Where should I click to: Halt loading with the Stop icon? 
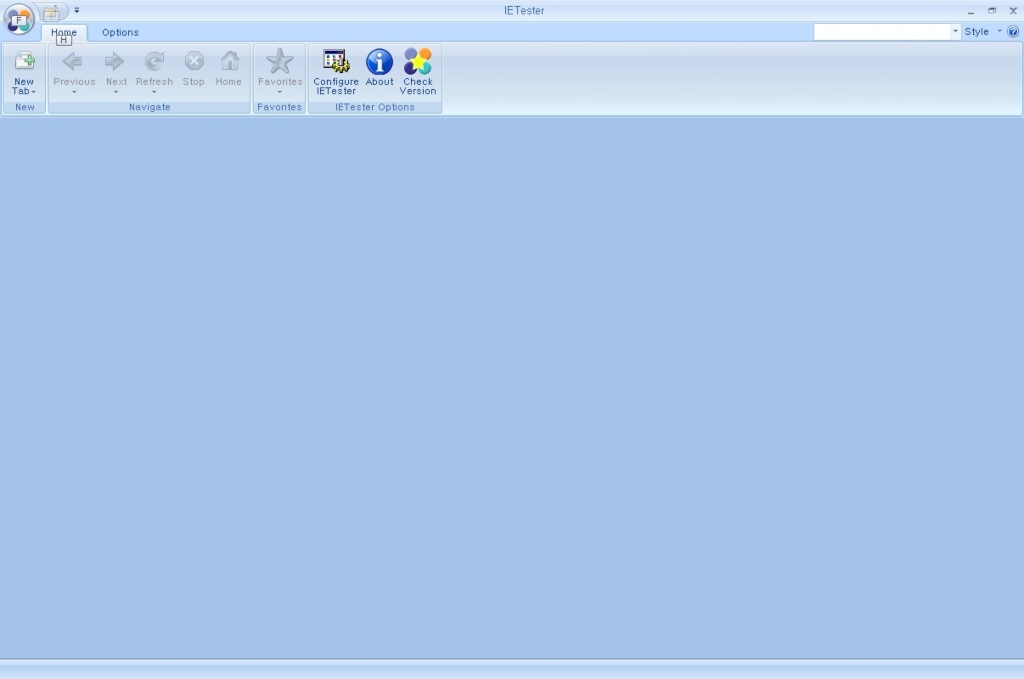194,61
